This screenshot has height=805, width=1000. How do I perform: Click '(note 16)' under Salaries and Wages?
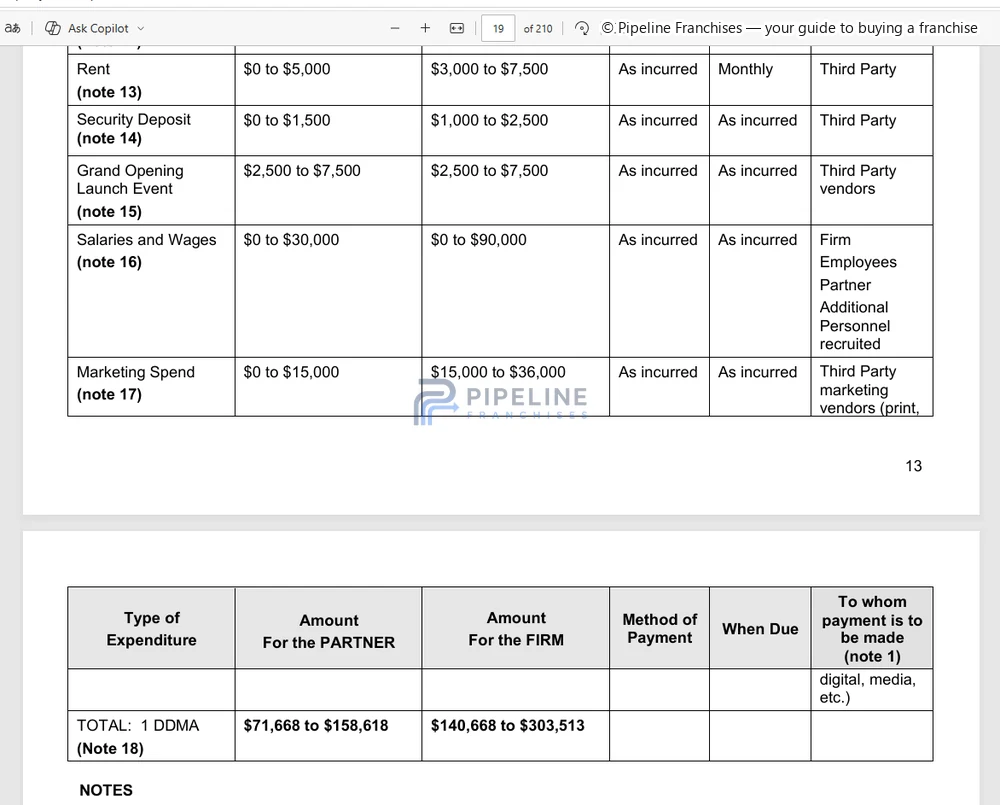109,262
